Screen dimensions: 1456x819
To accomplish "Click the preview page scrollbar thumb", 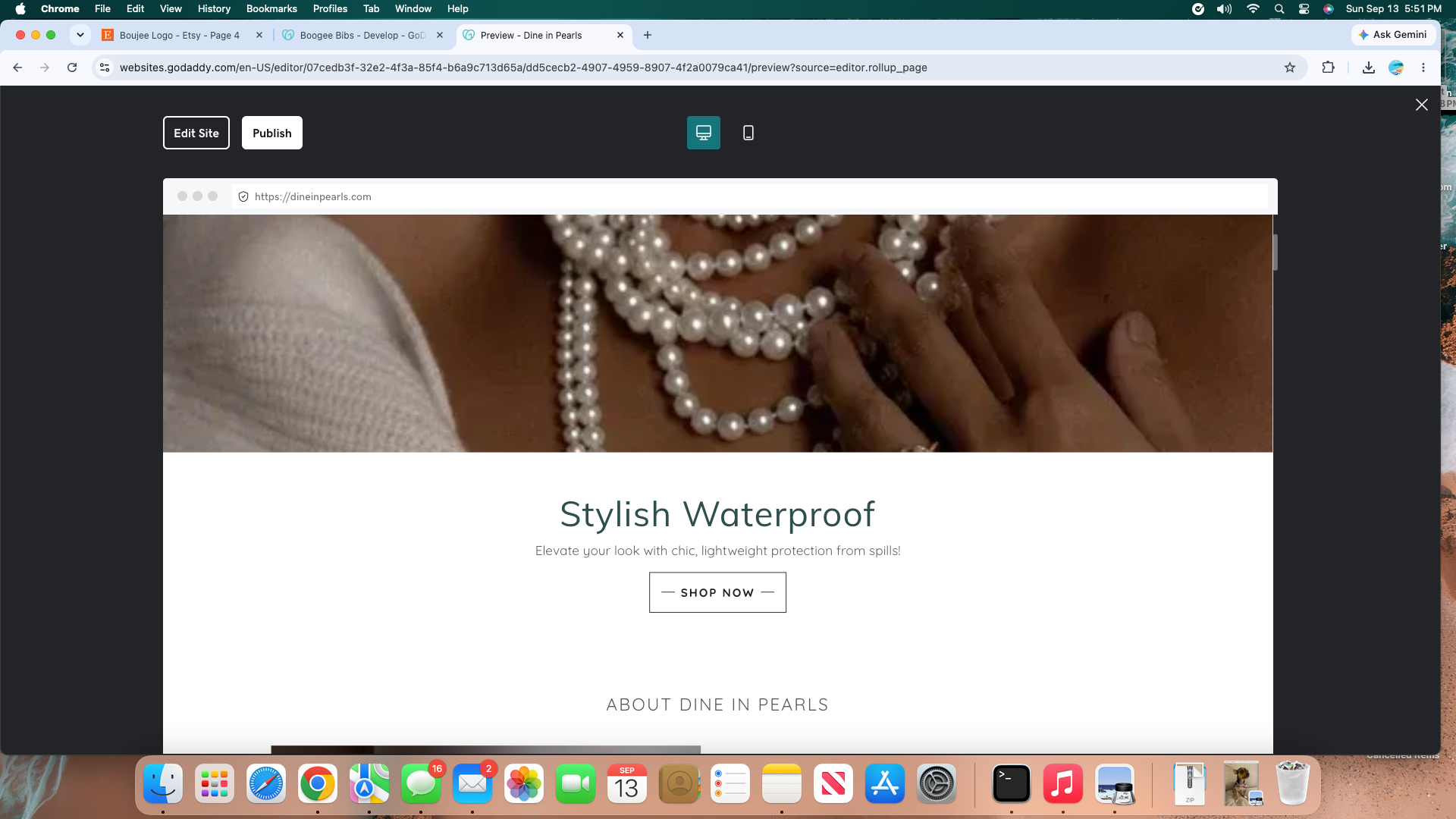I will [x=1276, y=253].
